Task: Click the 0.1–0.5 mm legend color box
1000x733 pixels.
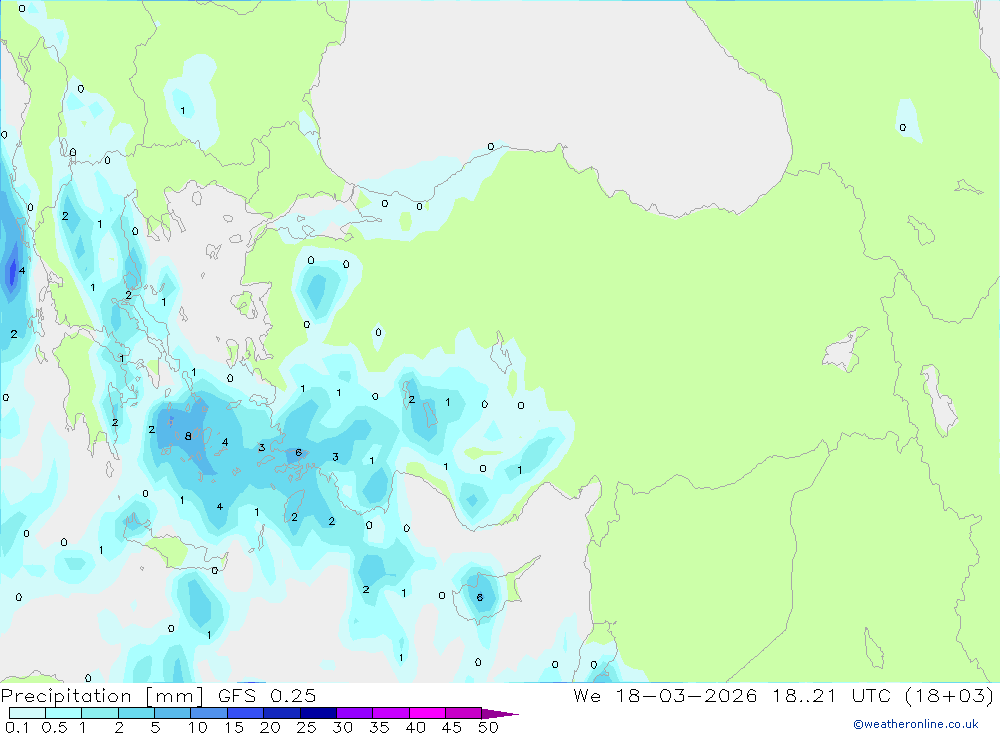Action: click(27, 713)
